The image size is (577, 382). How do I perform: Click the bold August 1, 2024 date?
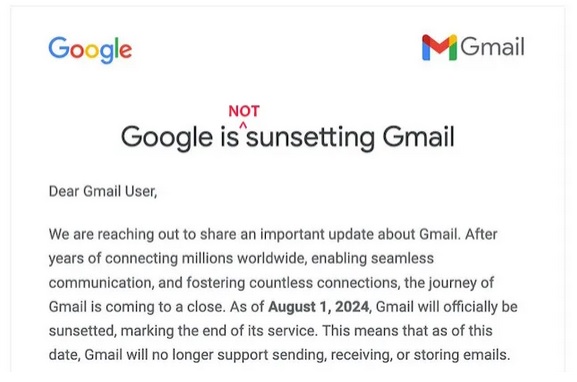(318, 307)
